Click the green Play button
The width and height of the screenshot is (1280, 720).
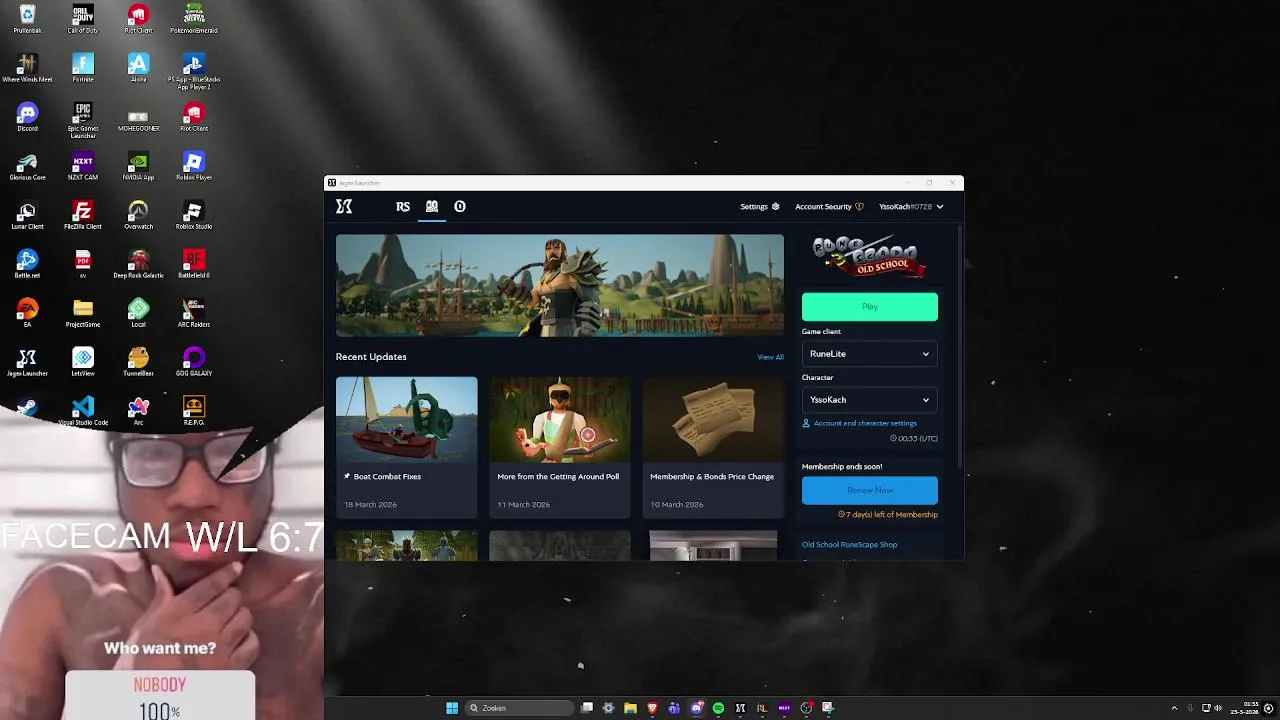click(870, 307)
